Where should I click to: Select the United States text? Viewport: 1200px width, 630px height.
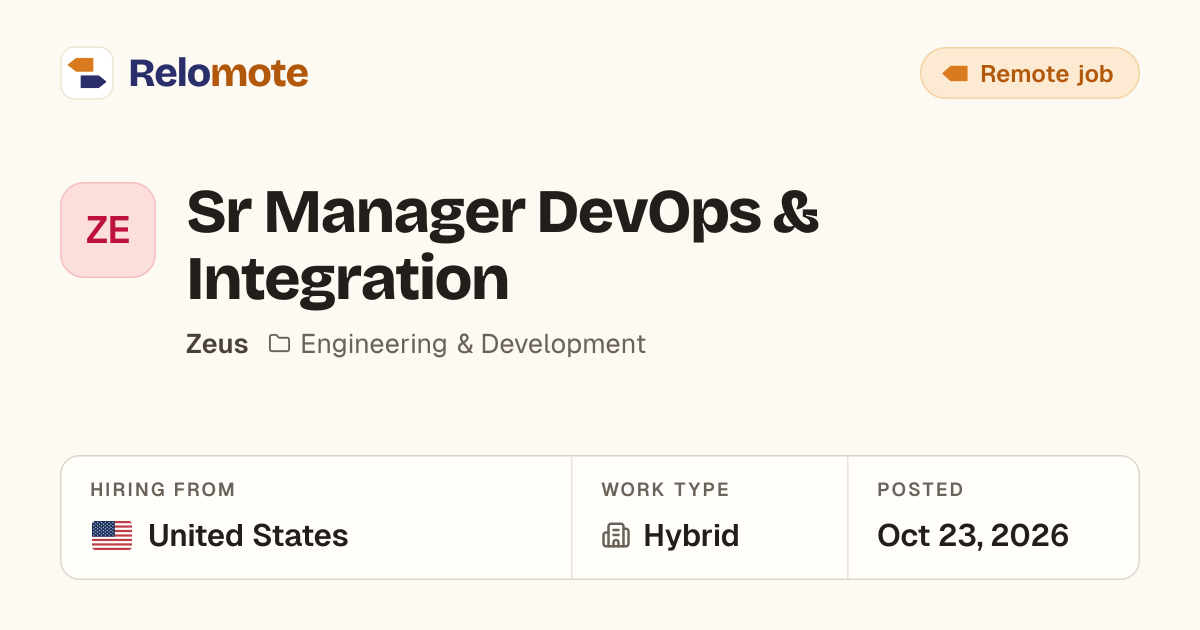(248, 536)
